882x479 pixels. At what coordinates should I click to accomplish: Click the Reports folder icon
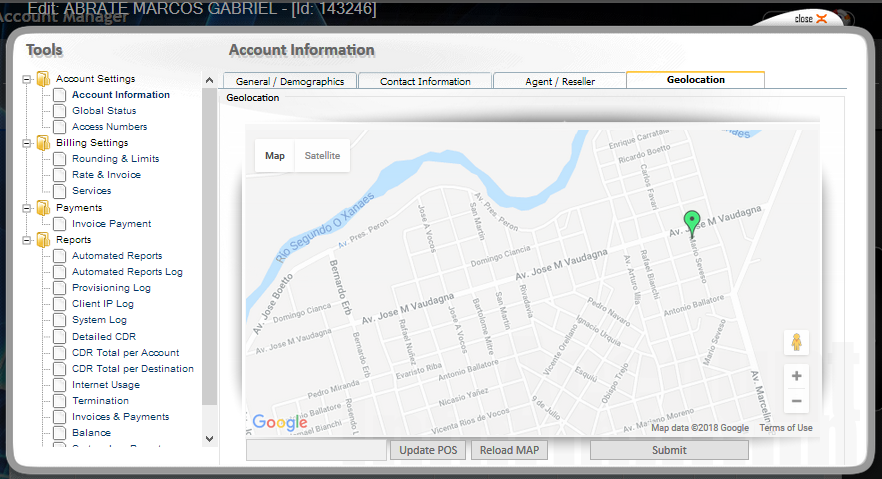point(43,240)
